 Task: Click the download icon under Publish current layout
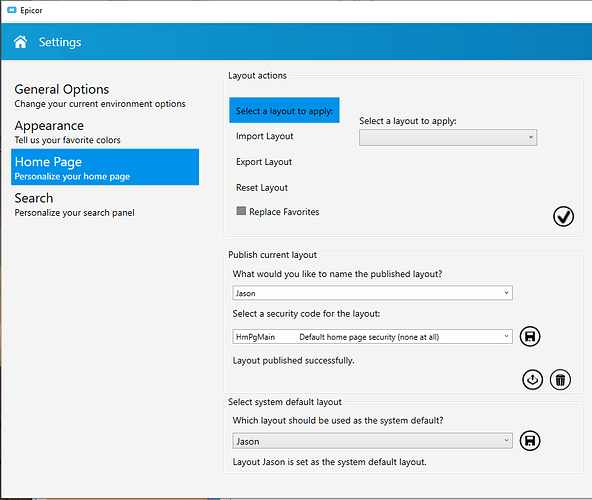pyautogui.click(x=532, y=380)
